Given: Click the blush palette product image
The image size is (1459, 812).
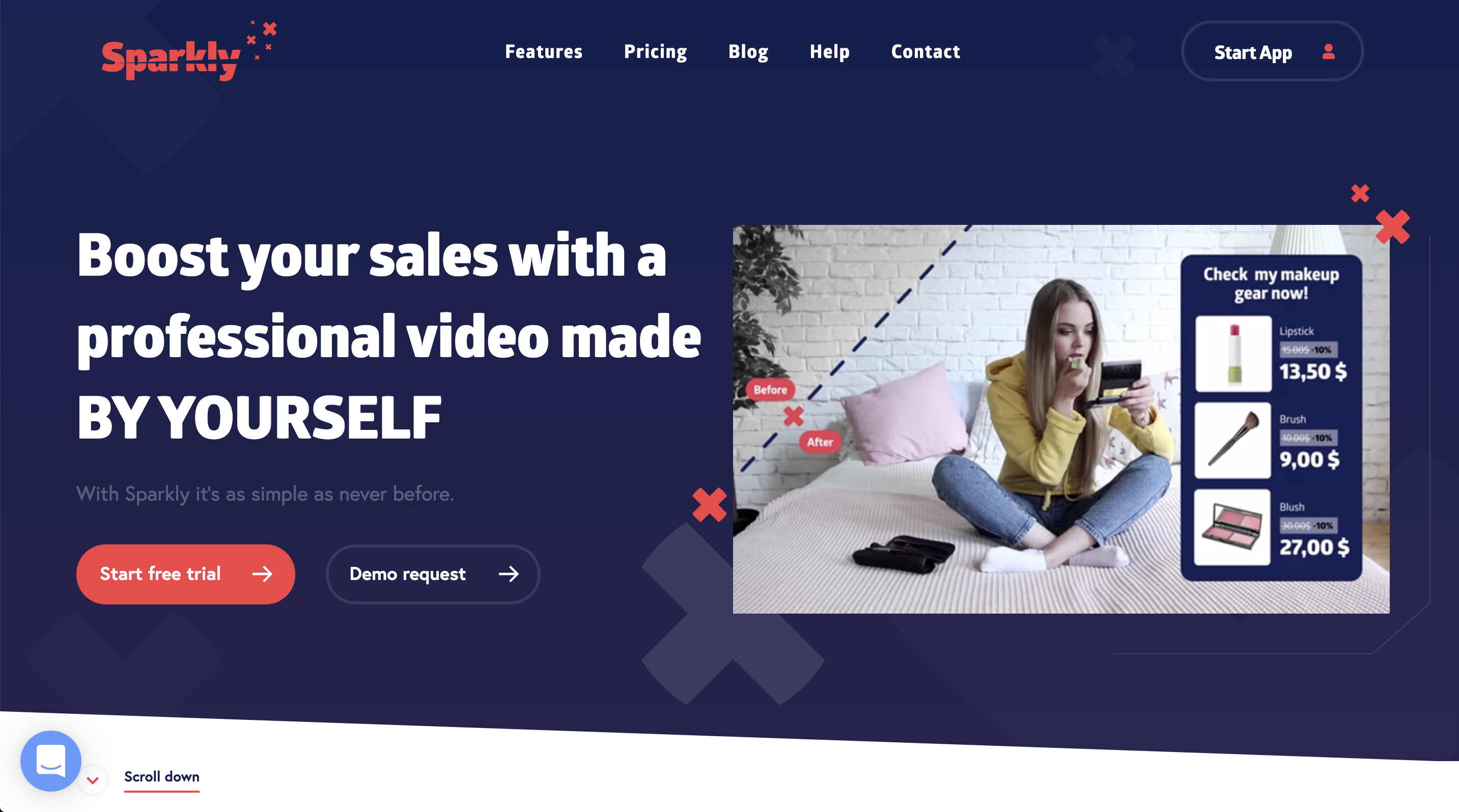Looking at the screenshot, I should click(1232, 528).
